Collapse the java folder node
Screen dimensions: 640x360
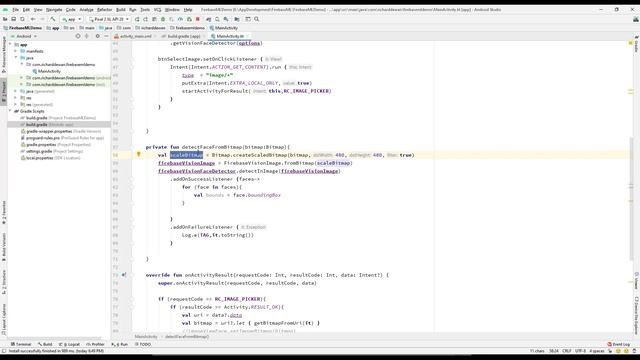pyautogui.click(x=16, y=58)
